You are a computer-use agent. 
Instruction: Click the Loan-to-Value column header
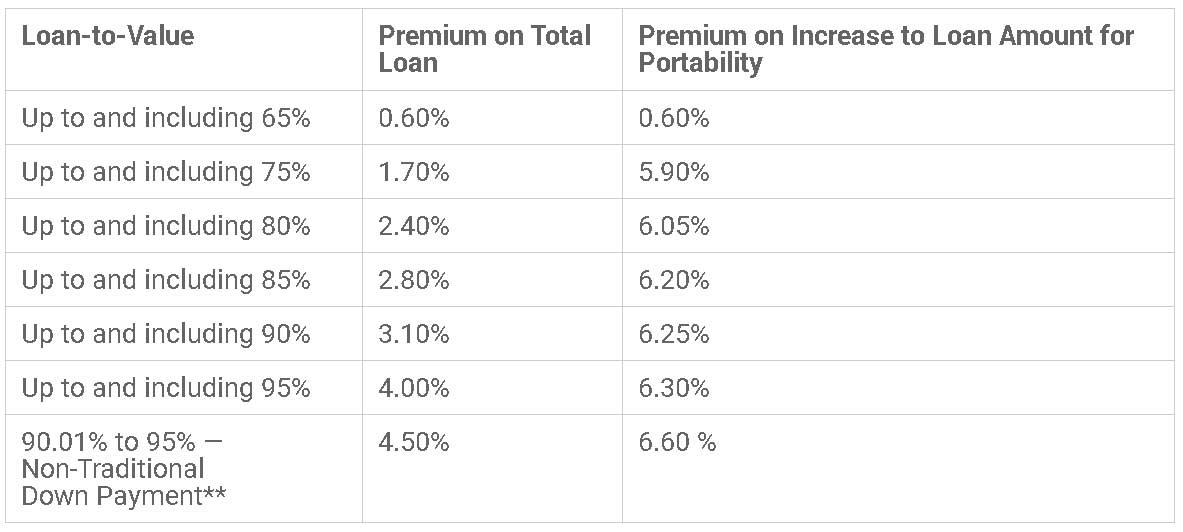point(108,37)
